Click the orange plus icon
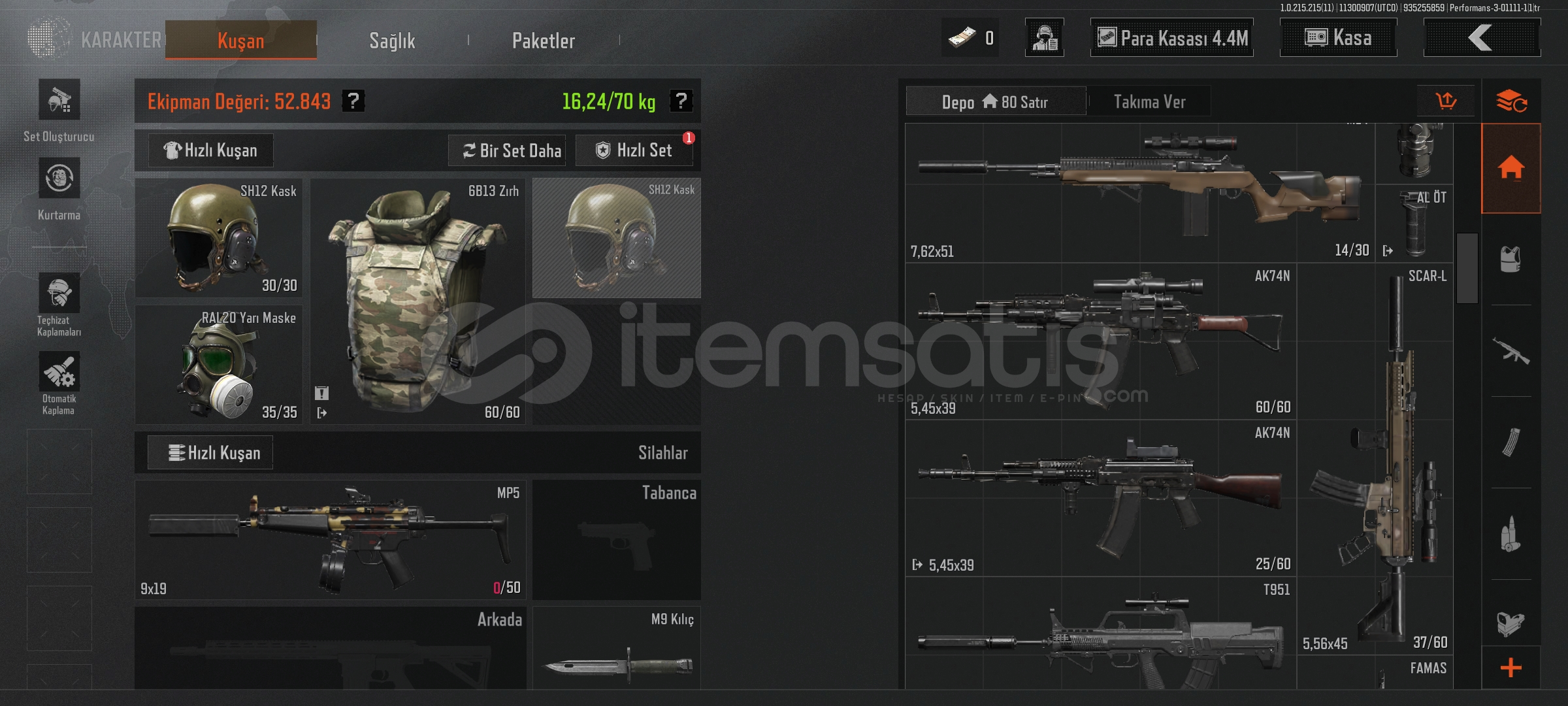The image size is (1568, 706). (1511, 667)
